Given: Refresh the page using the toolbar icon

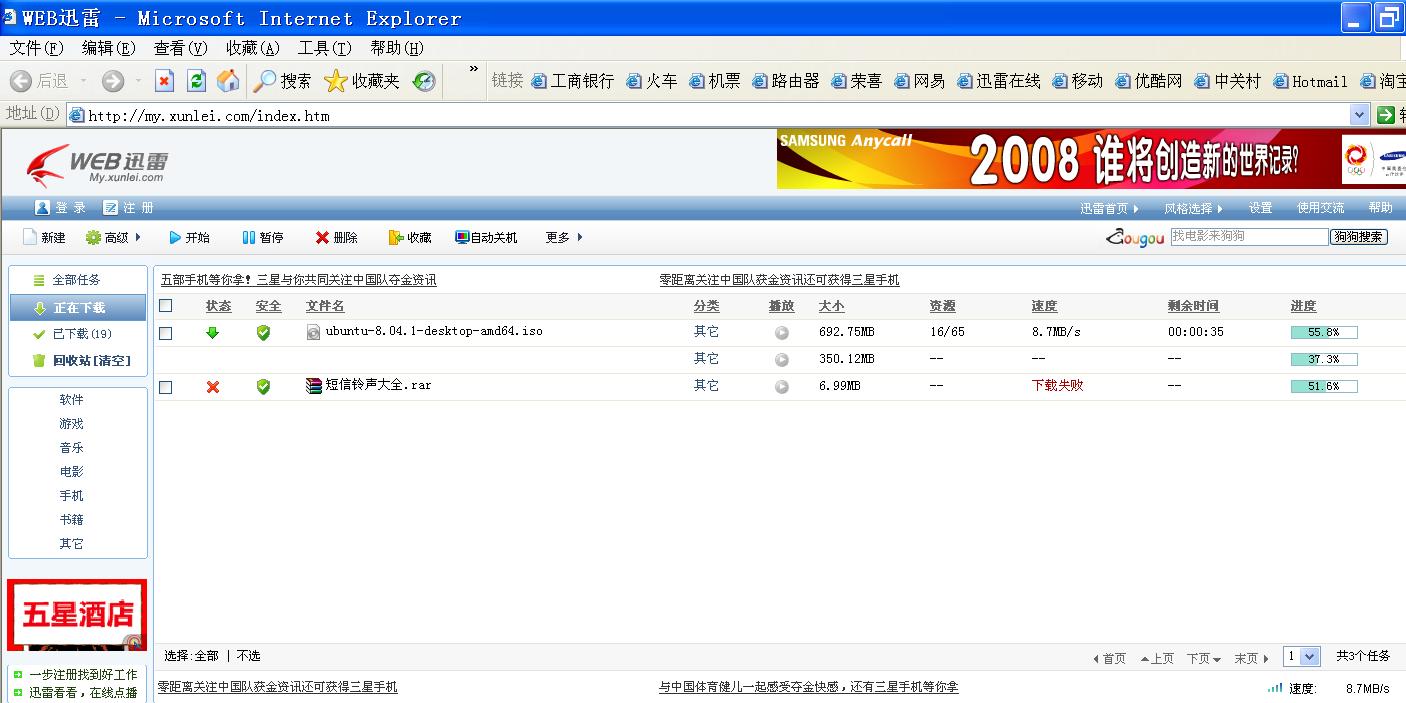Looking at the screenshot, I should click(x=196, y=81).
